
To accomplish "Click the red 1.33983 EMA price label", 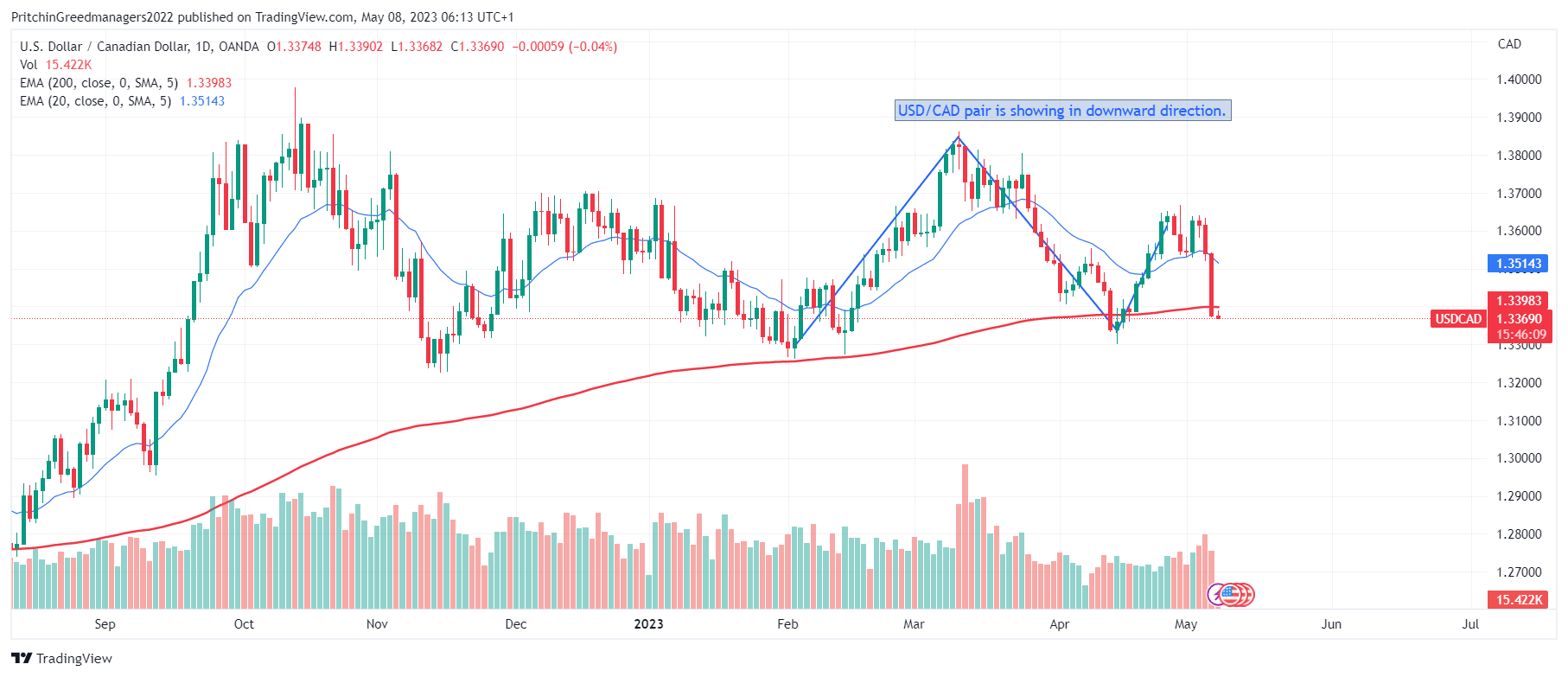I will 1518,301.
